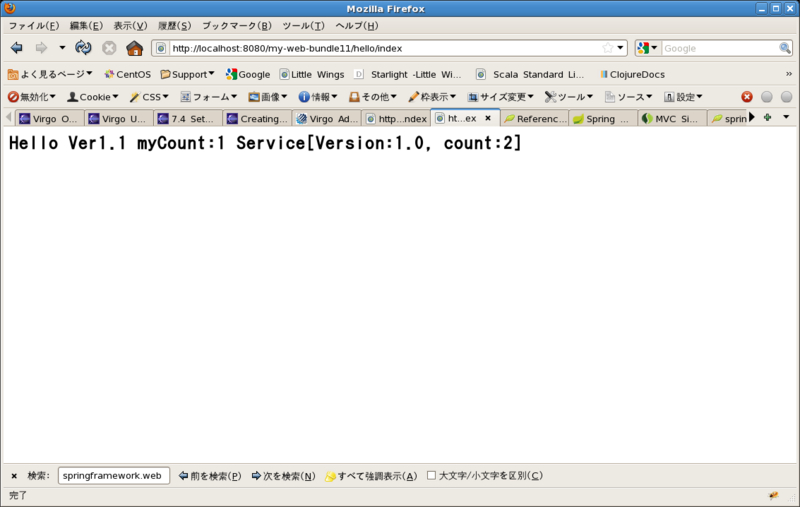Image resolution: width=800 pixels, height=507 pixels.
Task: Open the Cookie developer toolbar menu
Action: click(93, 97)
